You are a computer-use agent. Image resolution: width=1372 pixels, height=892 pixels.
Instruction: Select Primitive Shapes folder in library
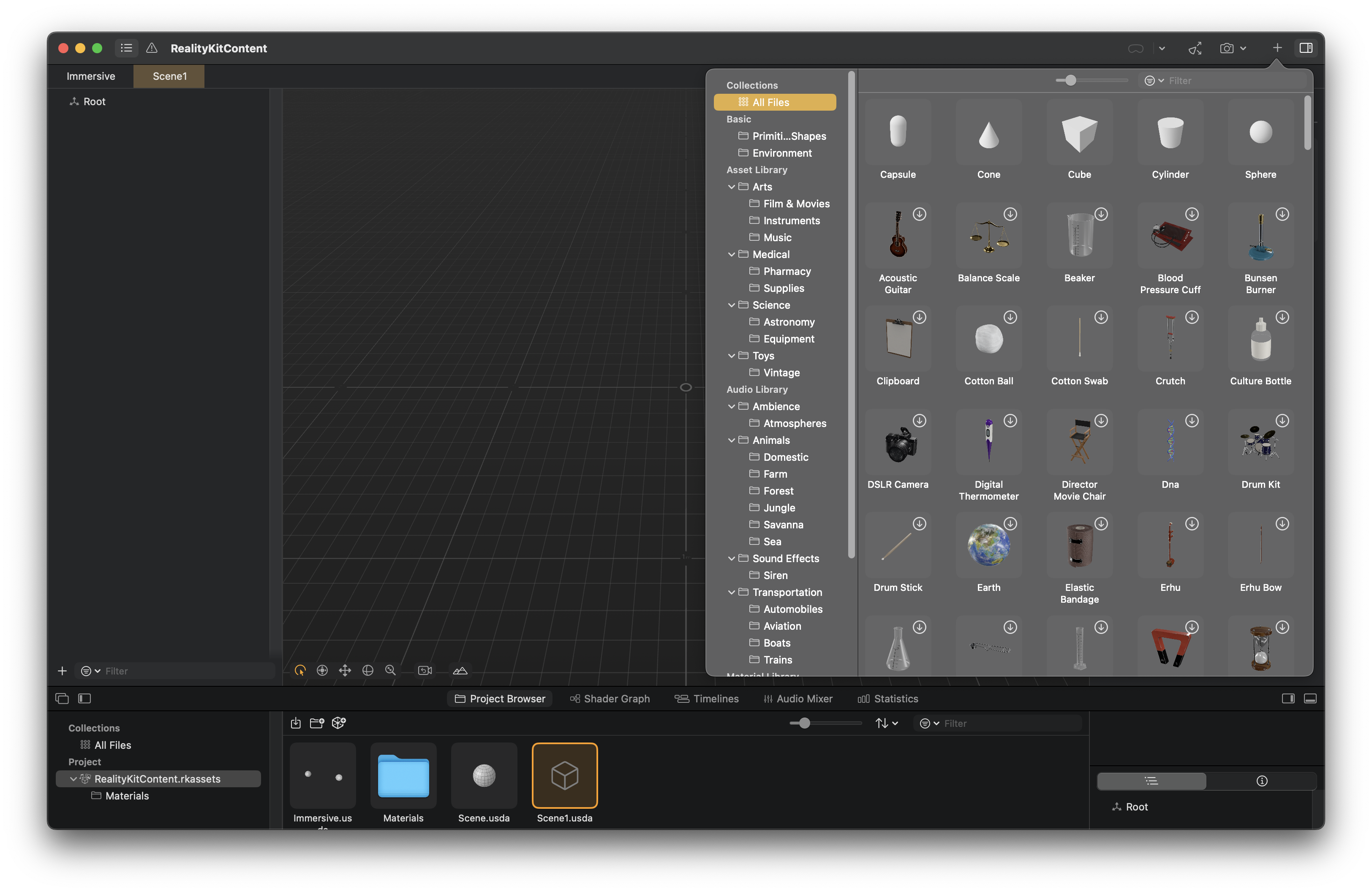(x=788, y=136)
